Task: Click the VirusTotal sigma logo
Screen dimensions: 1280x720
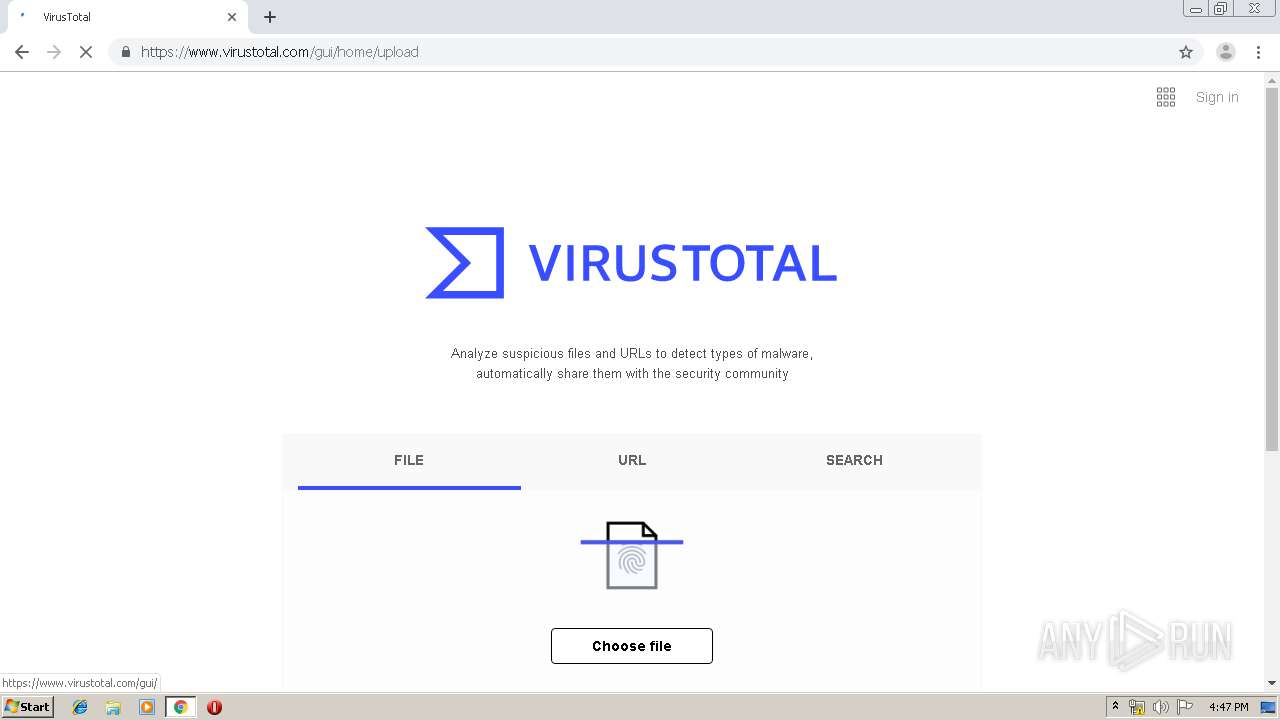Action: pyautogui.click(x=465, y=263)
